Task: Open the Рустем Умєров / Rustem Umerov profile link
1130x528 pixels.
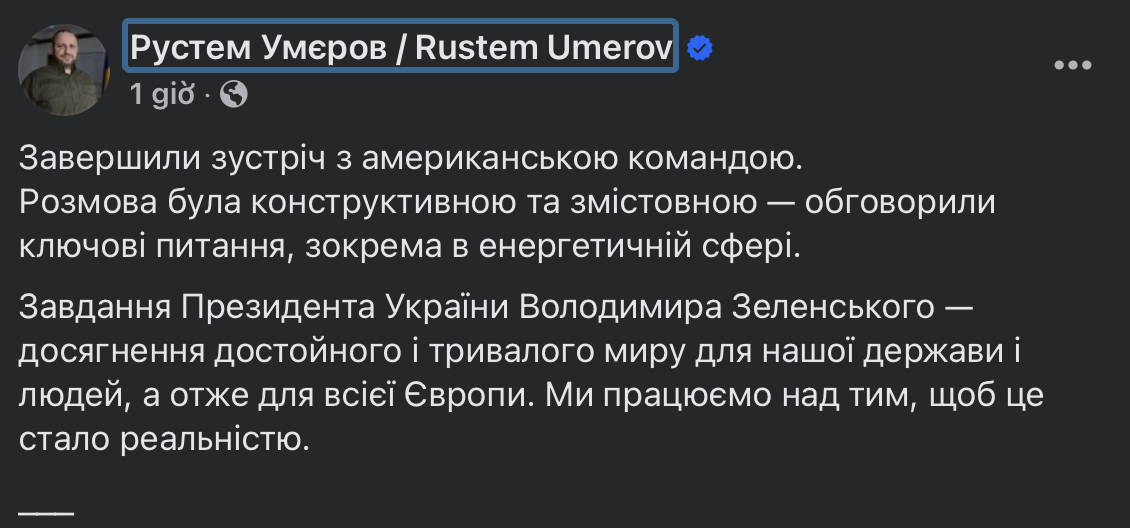Action: (x=401, y=46)
